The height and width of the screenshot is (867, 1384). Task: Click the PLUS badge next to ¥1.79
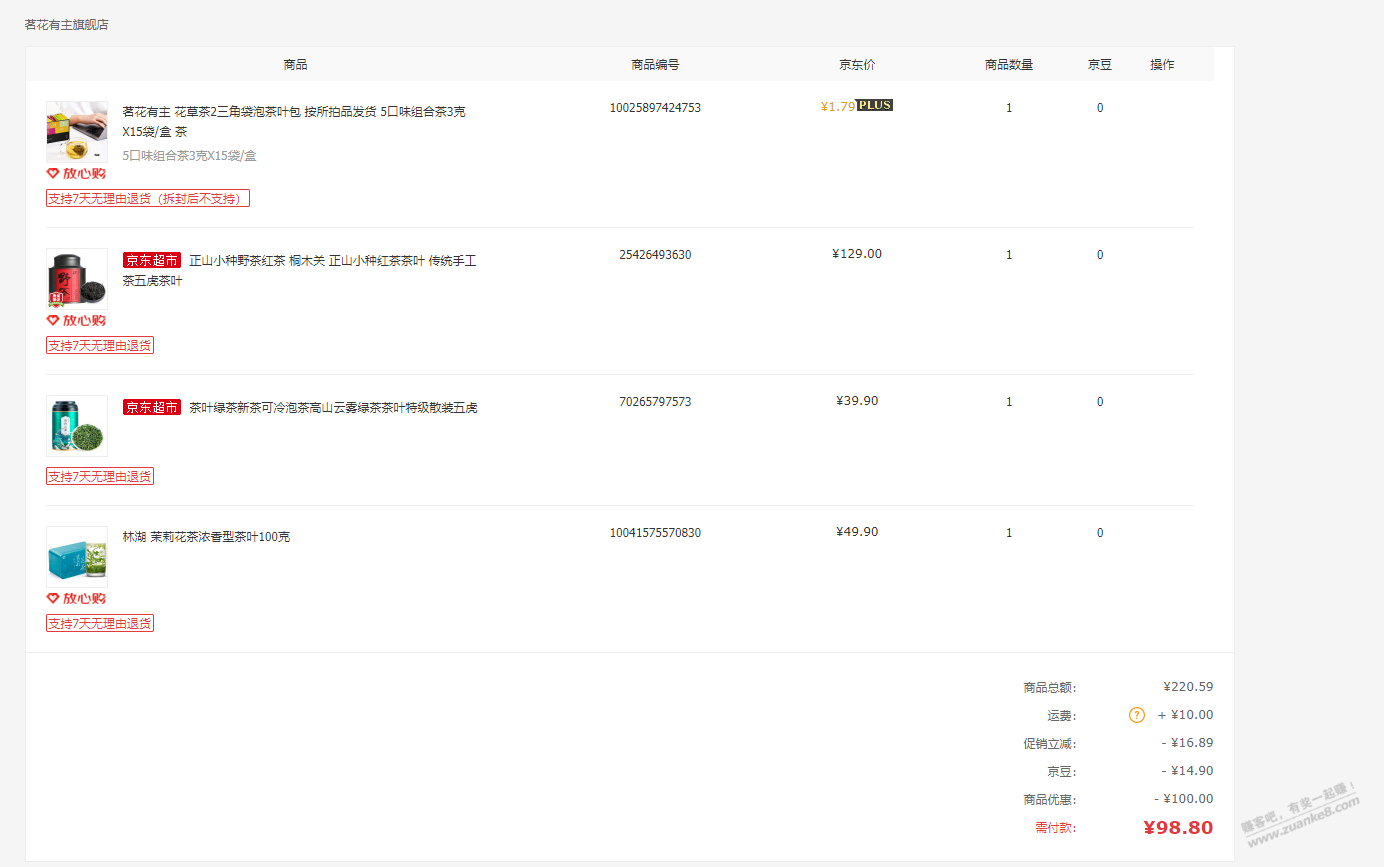pyautogui.click(x=875, y=105)
